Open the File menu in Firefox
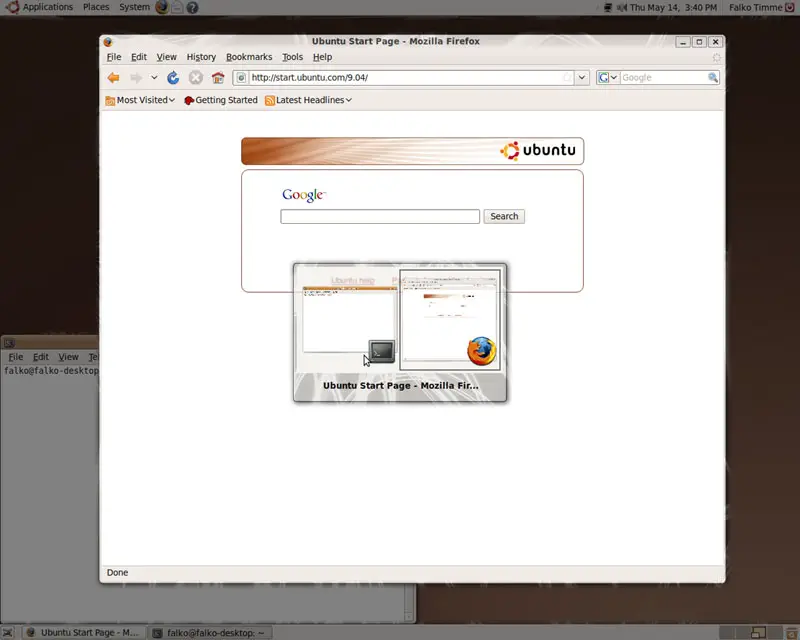Image resolution: width=800 pixels, height=640 pixels. click(114, 57)
